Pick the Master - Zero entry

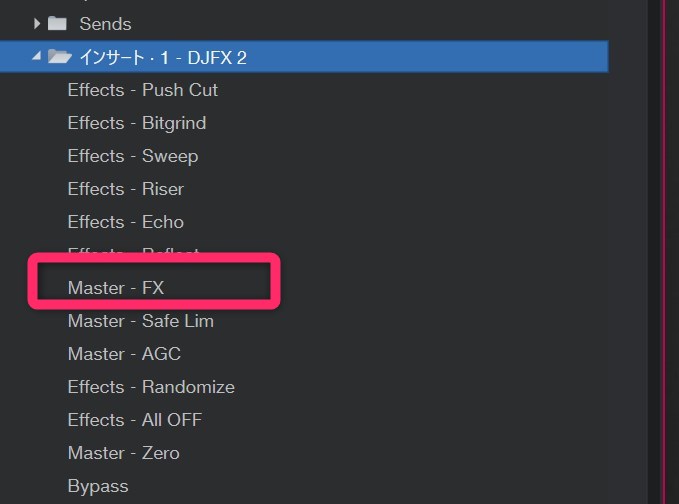(124, 453)
